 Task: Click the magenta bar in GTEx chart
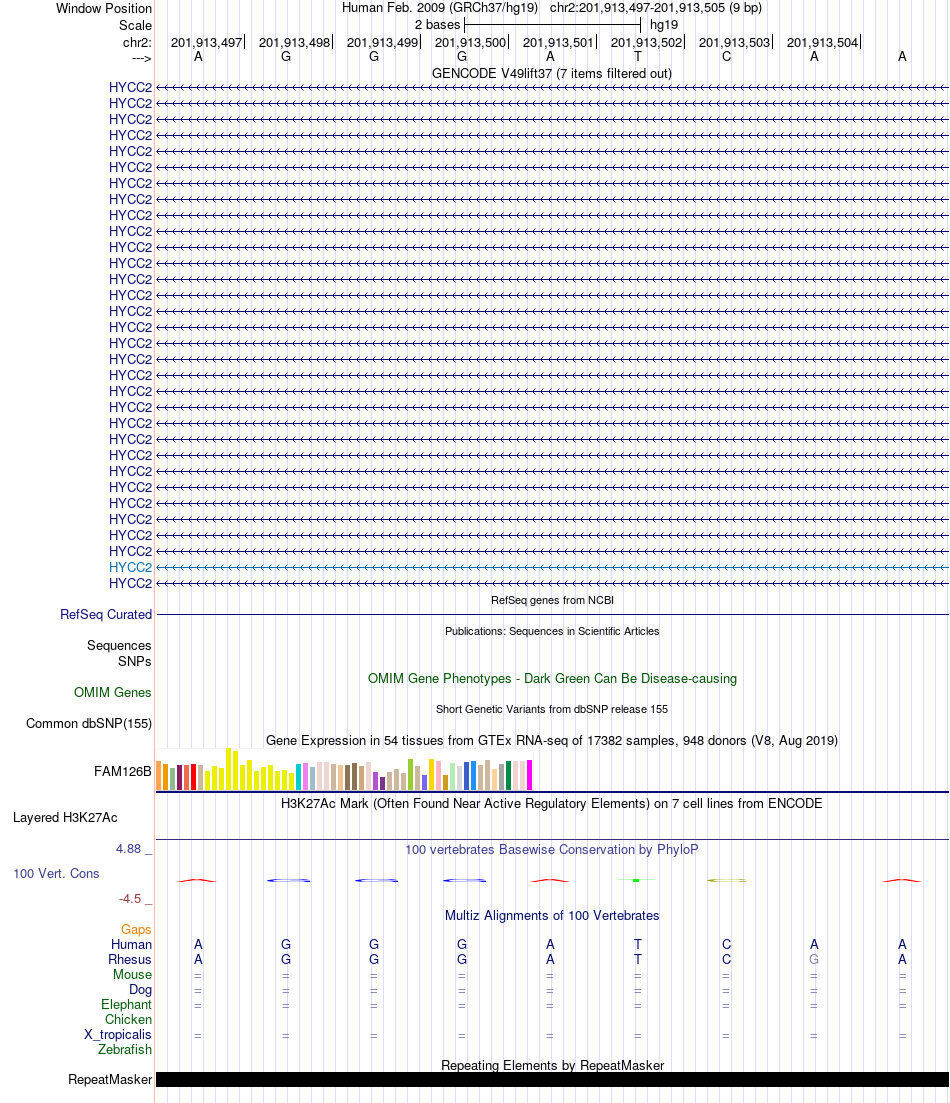[529, 775]
